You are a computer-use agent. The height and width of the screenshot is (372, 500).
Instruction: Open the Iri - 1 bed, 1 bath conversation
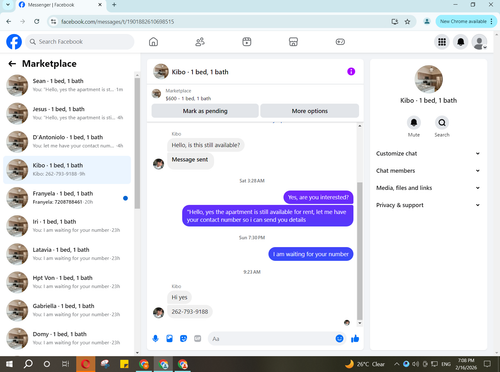pos(67,226)
